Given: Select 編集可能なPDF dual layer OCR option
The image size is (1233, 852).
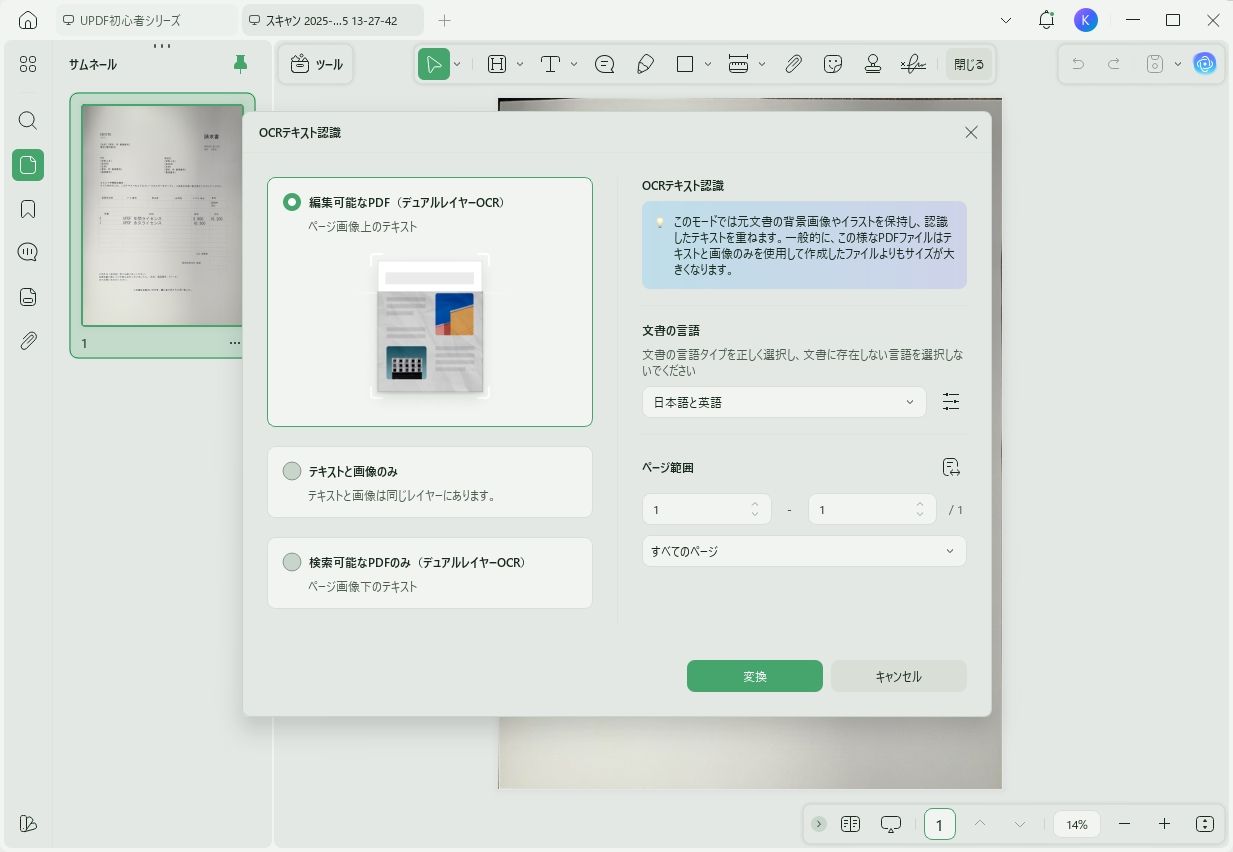Looking at the screenshot, I should pyautogui.click(x=430, y=302).
